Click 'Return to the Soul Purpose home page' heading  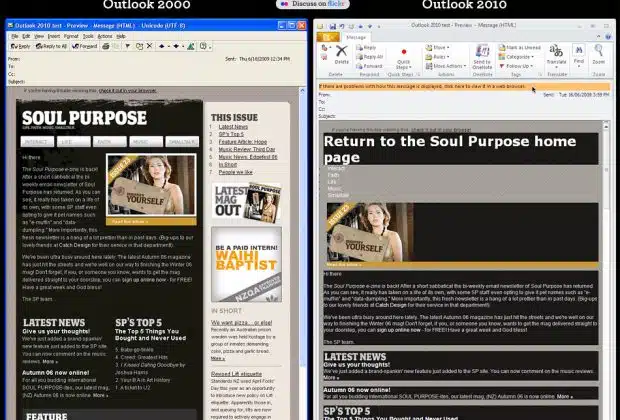(x=450, y=149)
